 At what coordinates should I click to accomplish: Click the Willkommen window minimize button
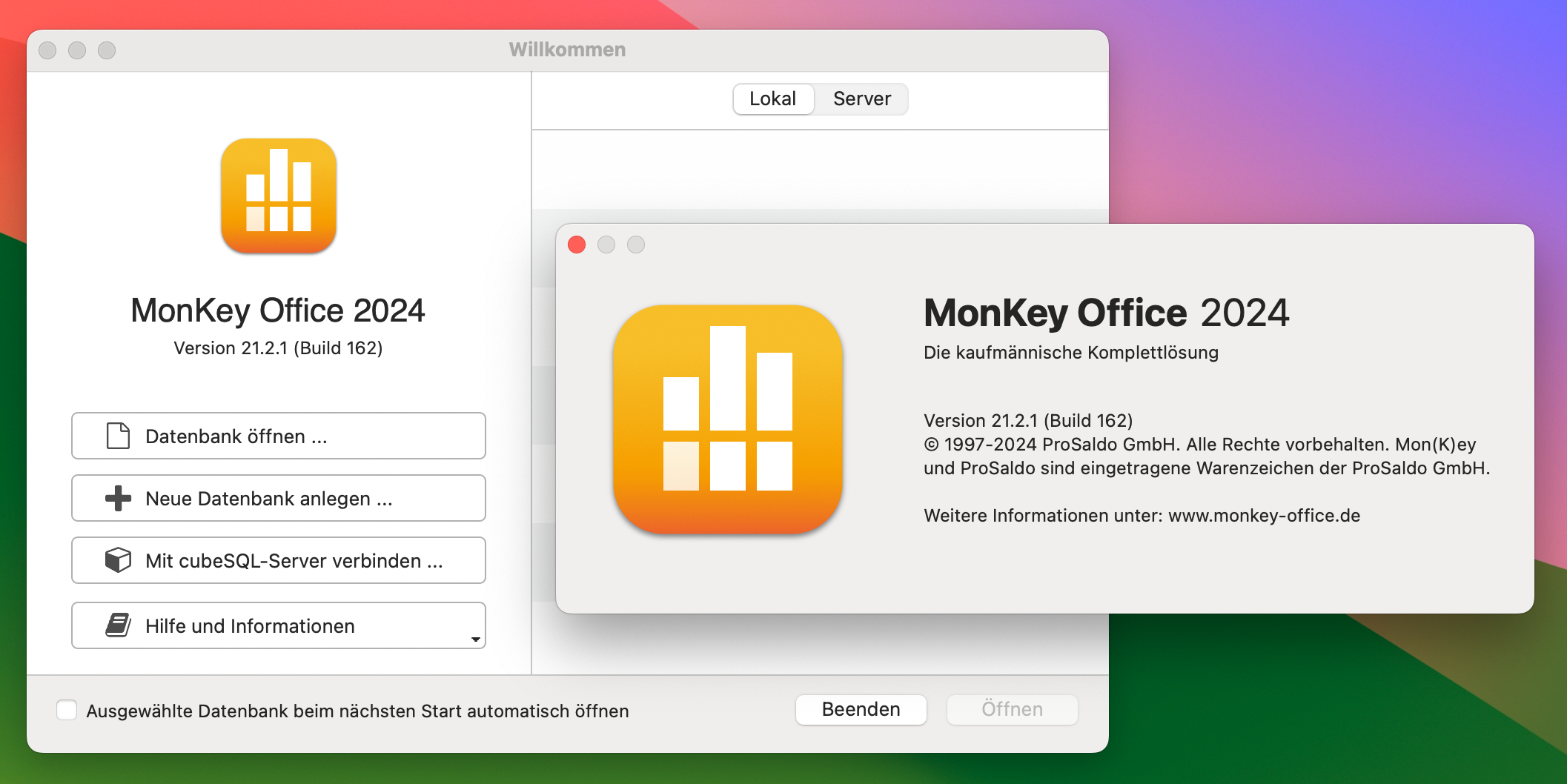tap(77, 50)
